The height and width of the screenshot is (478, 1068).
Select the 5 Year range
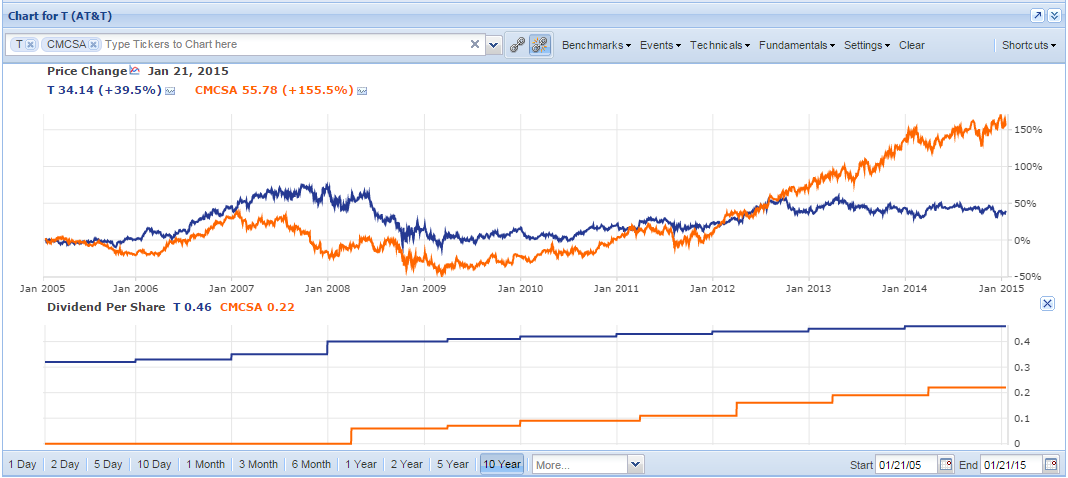453,464
